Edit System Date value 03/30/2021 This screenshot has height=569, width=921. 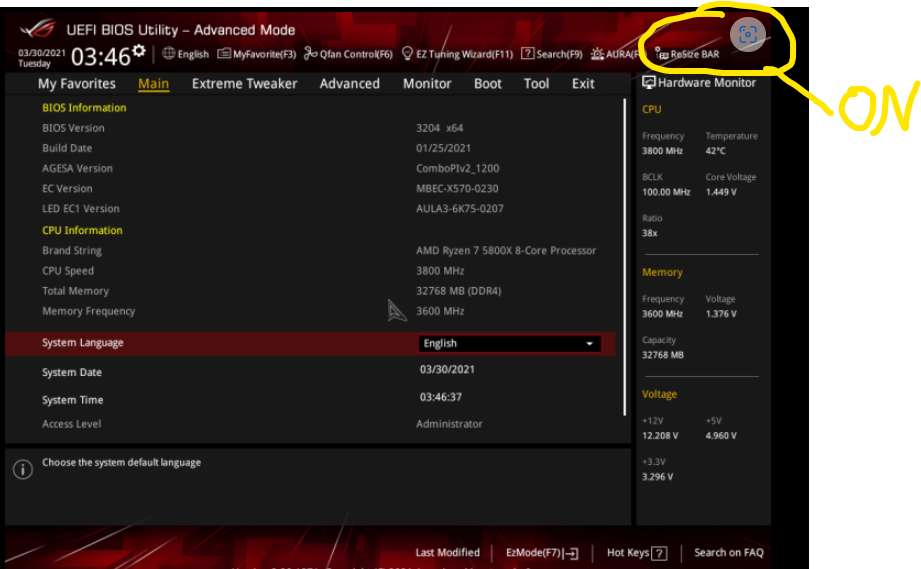point(447,369)
